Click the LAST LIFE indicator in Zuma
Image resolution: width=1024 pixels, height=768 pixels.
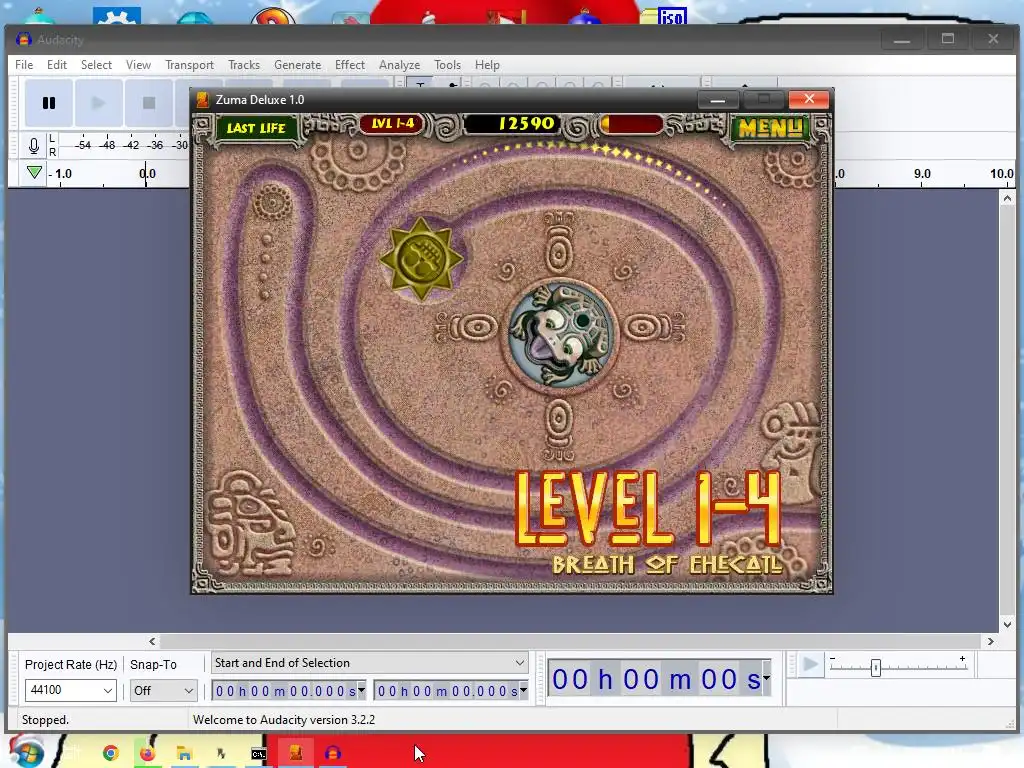256,128
